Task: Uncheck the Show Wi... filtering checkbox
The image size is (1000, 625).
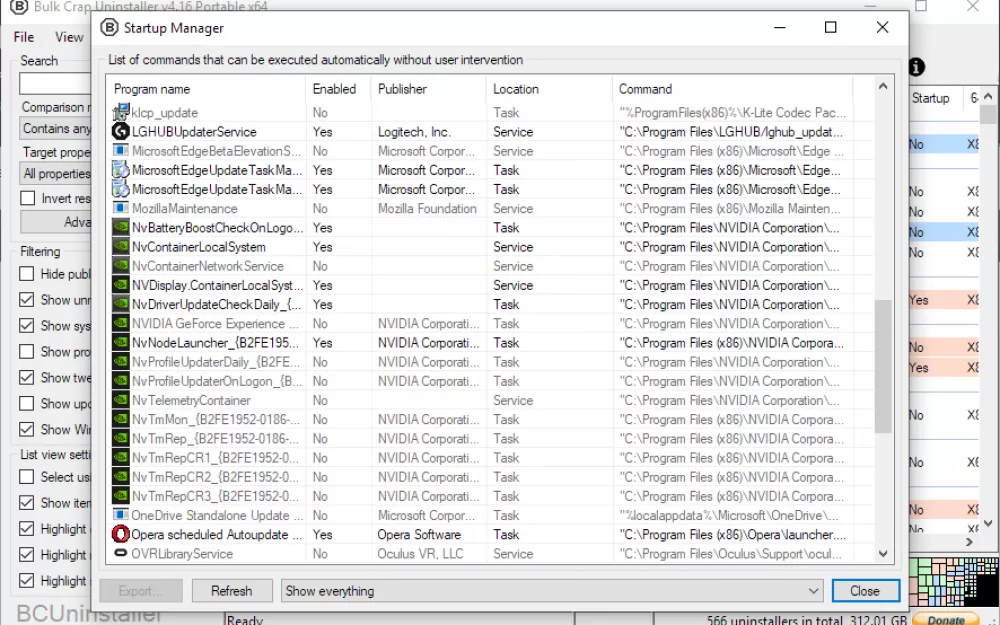Action: [27, 429]
